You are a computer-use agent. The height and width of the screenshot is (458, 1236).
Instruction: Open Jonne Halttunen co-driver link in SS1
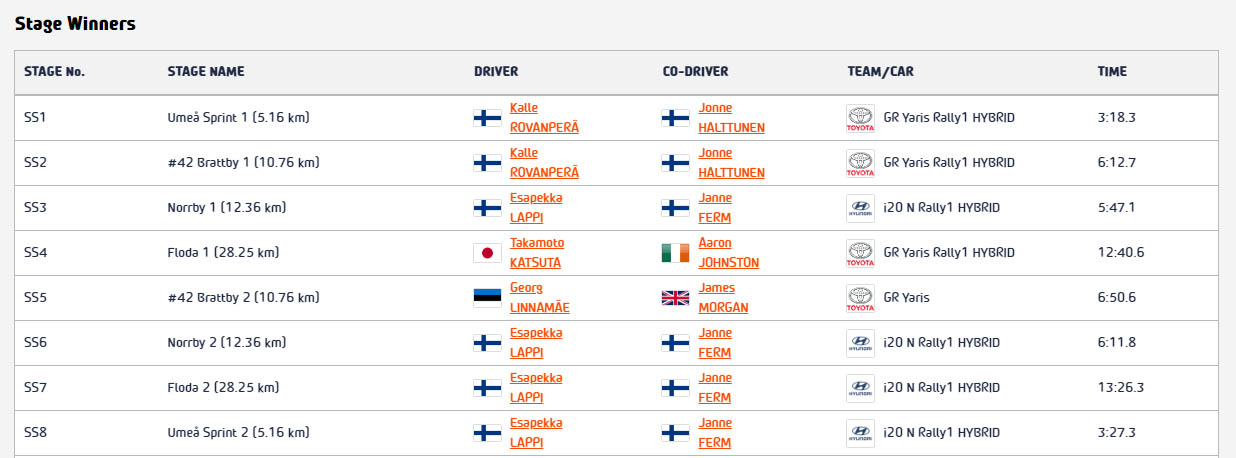point(733,118)
